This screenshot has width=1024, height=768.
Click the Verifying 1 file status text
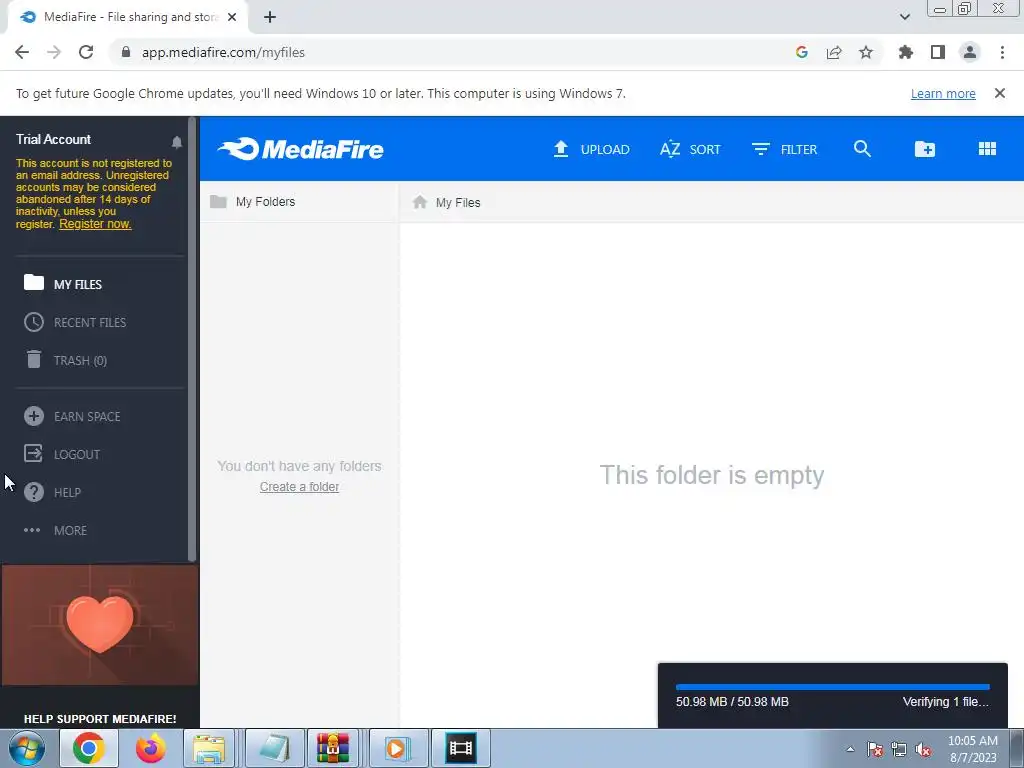[946, 701]
